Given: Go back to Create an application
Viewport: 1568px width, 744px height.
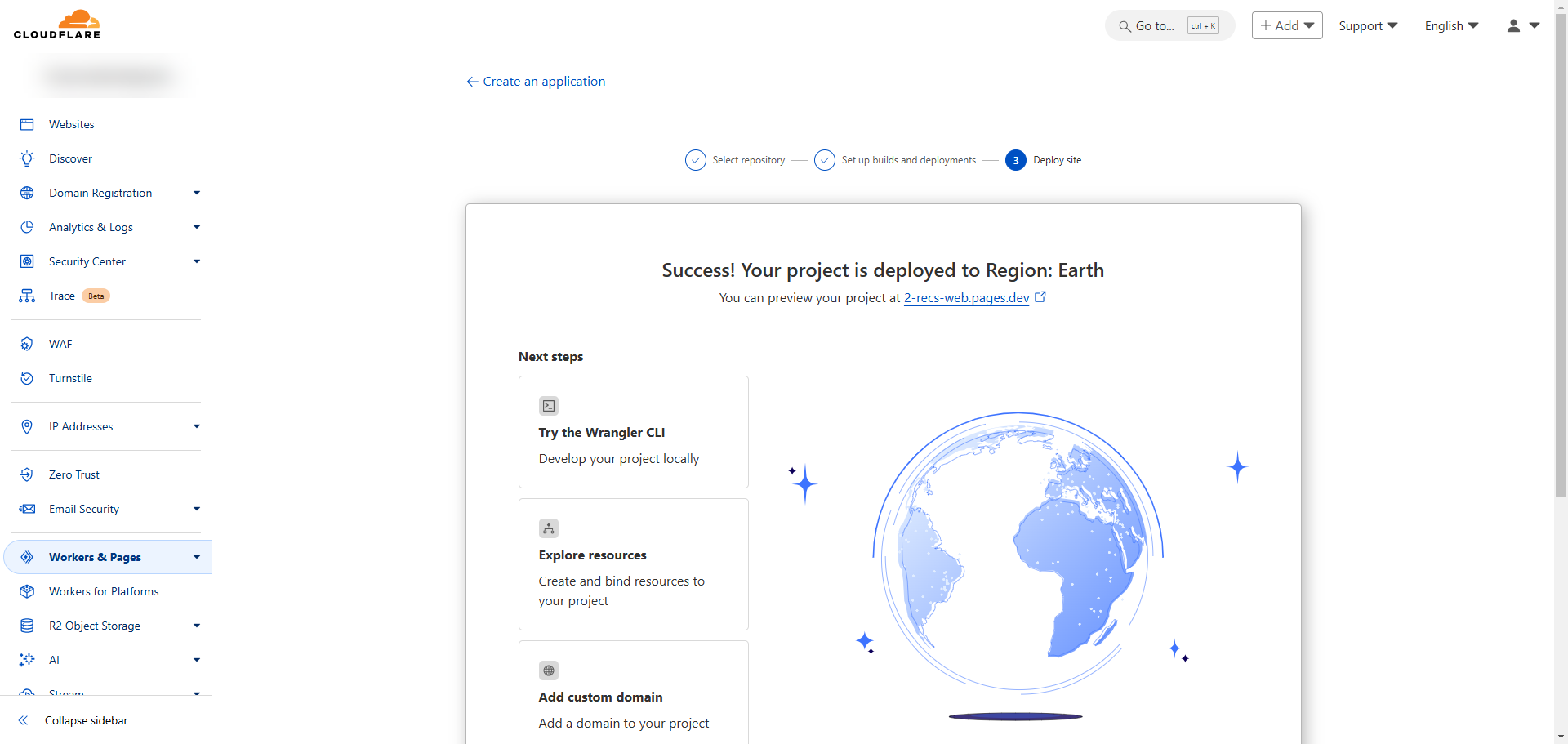Looking at the screenshot, I should 536,82.
